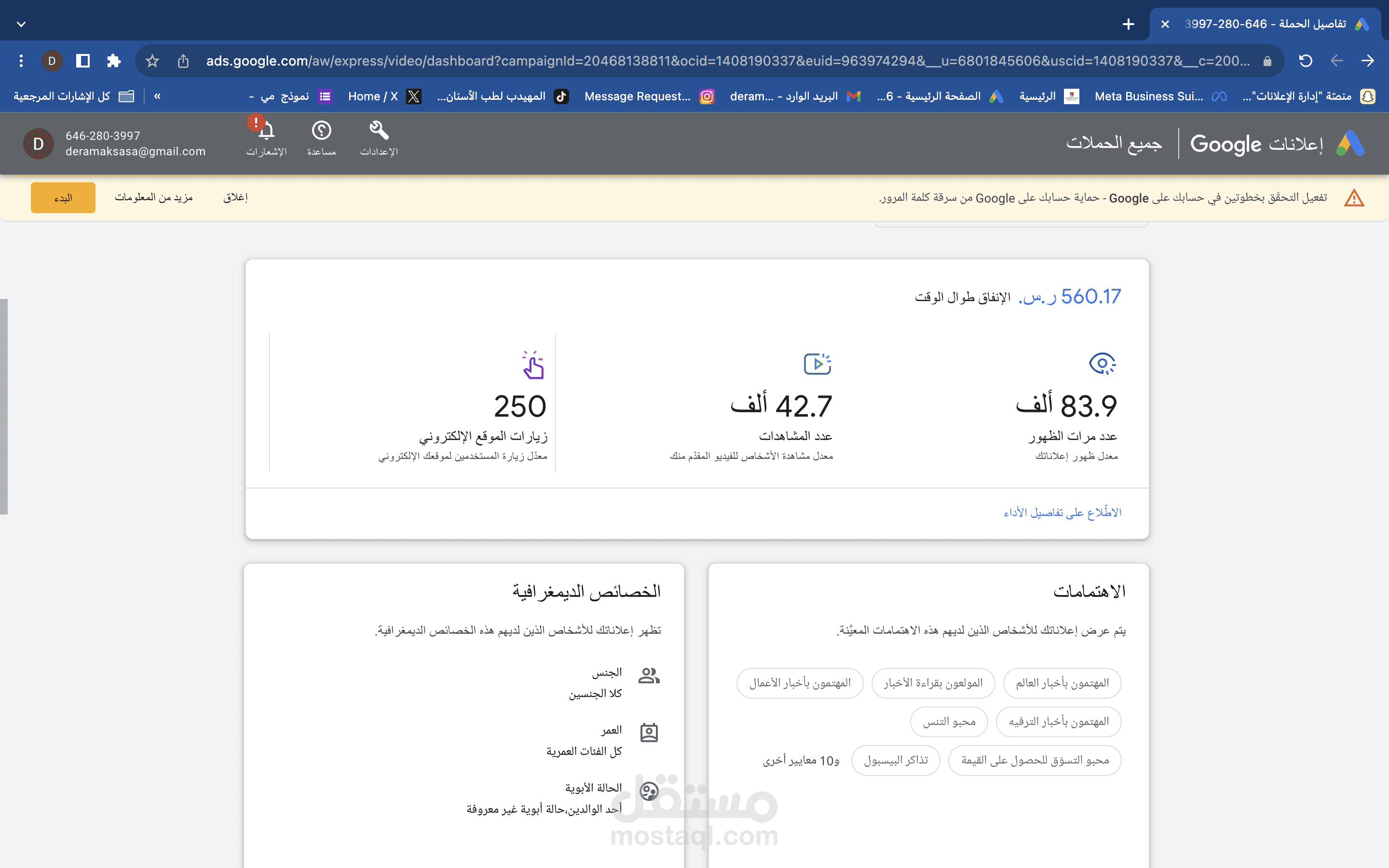Screen dimensions: 1389x868
Task: Bookmark this page with the star icon
Action: pyautogui.click(x=152, y=61)
